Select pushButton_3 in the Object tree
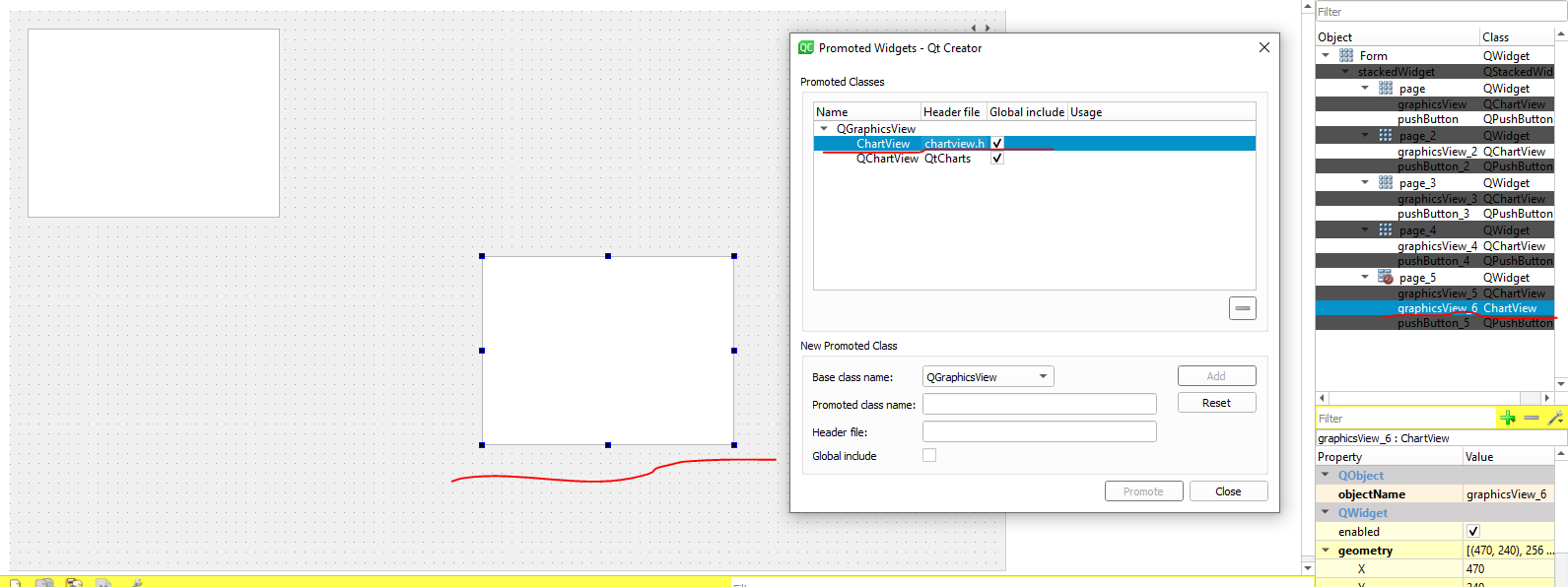Screen dimensions: 1568x587 pos(1435,213)
